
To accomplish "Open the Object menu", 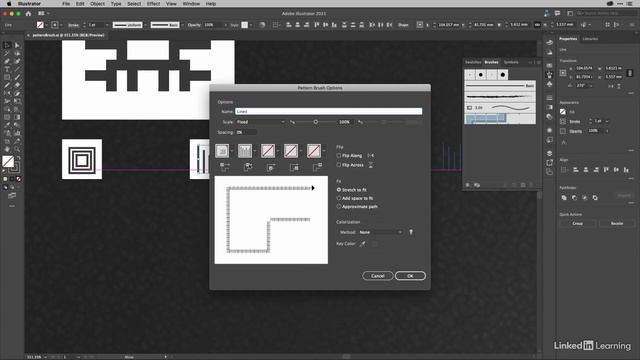I will coord(97,4).
